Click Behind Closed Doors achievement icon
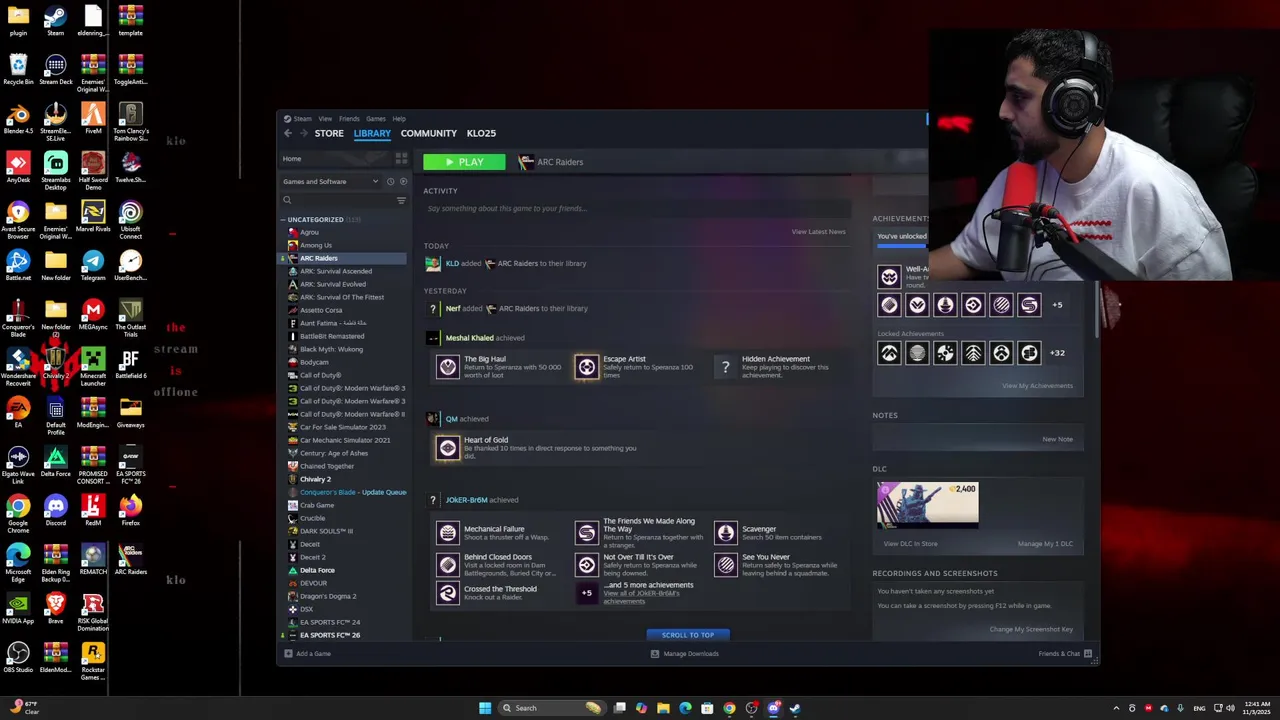Image resolution: width=1280 pixels, height=720 pixels. (447, 565)
